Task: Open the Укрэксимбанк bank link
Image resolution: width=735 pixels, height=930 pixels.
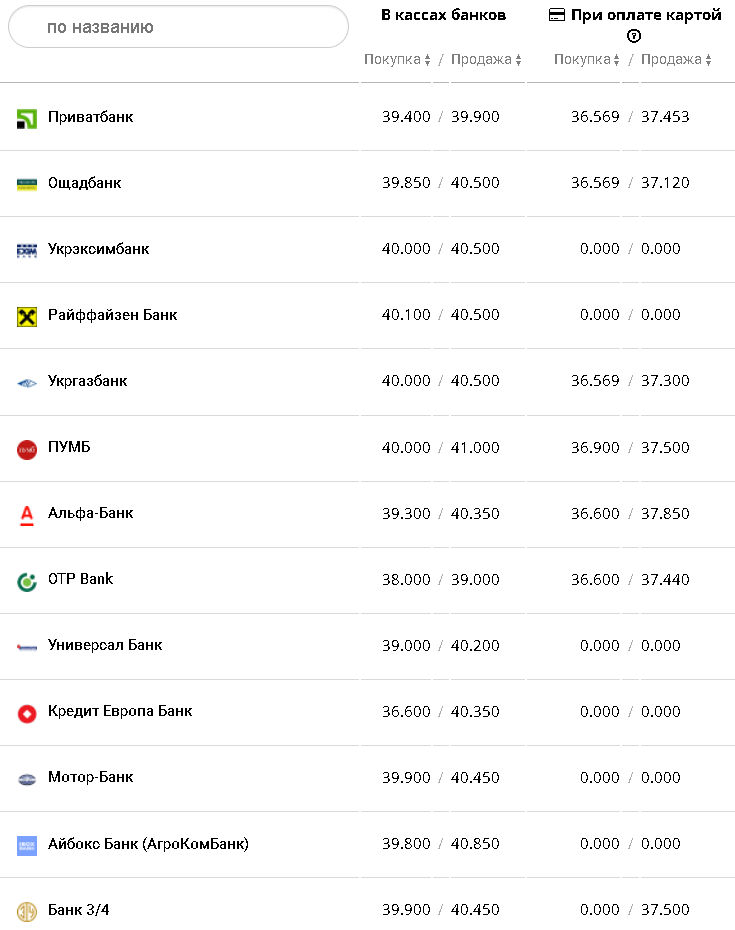Action: point(98,249)
